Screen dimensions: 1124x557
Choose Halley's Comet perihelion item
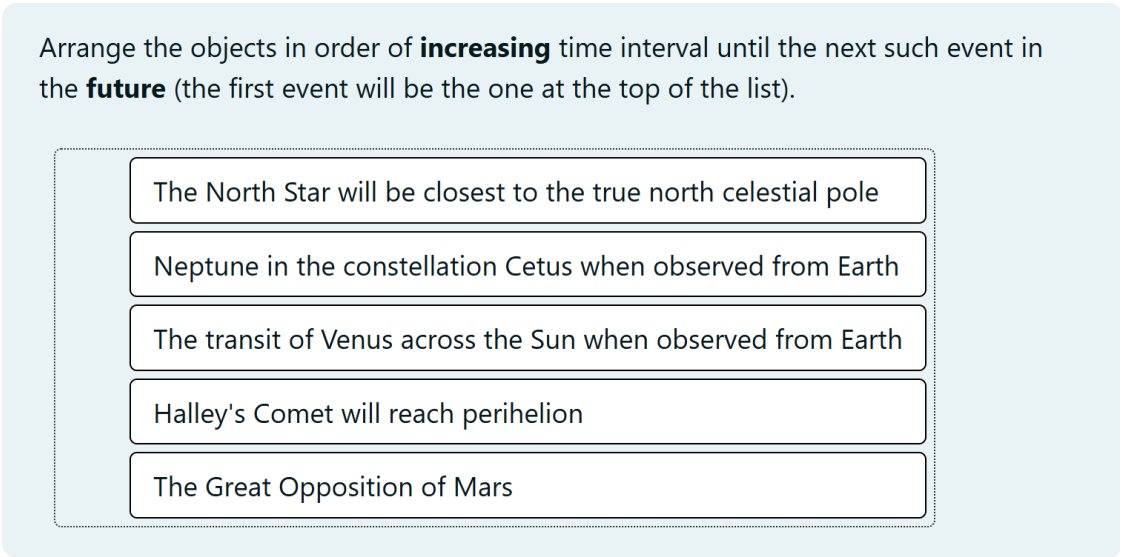(x=528, y=411)
